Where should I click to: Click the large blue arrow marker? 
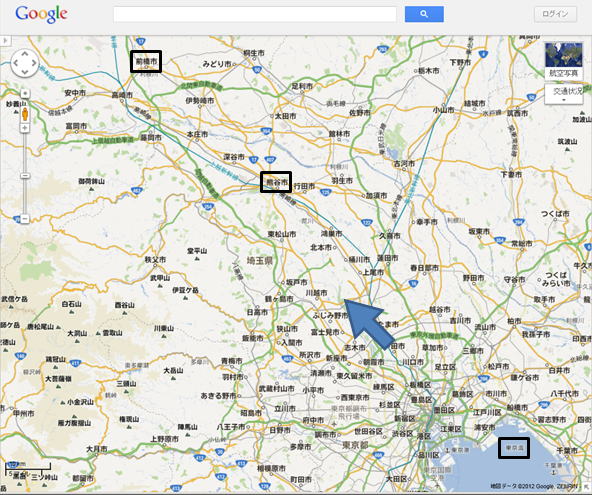point(369,323)
